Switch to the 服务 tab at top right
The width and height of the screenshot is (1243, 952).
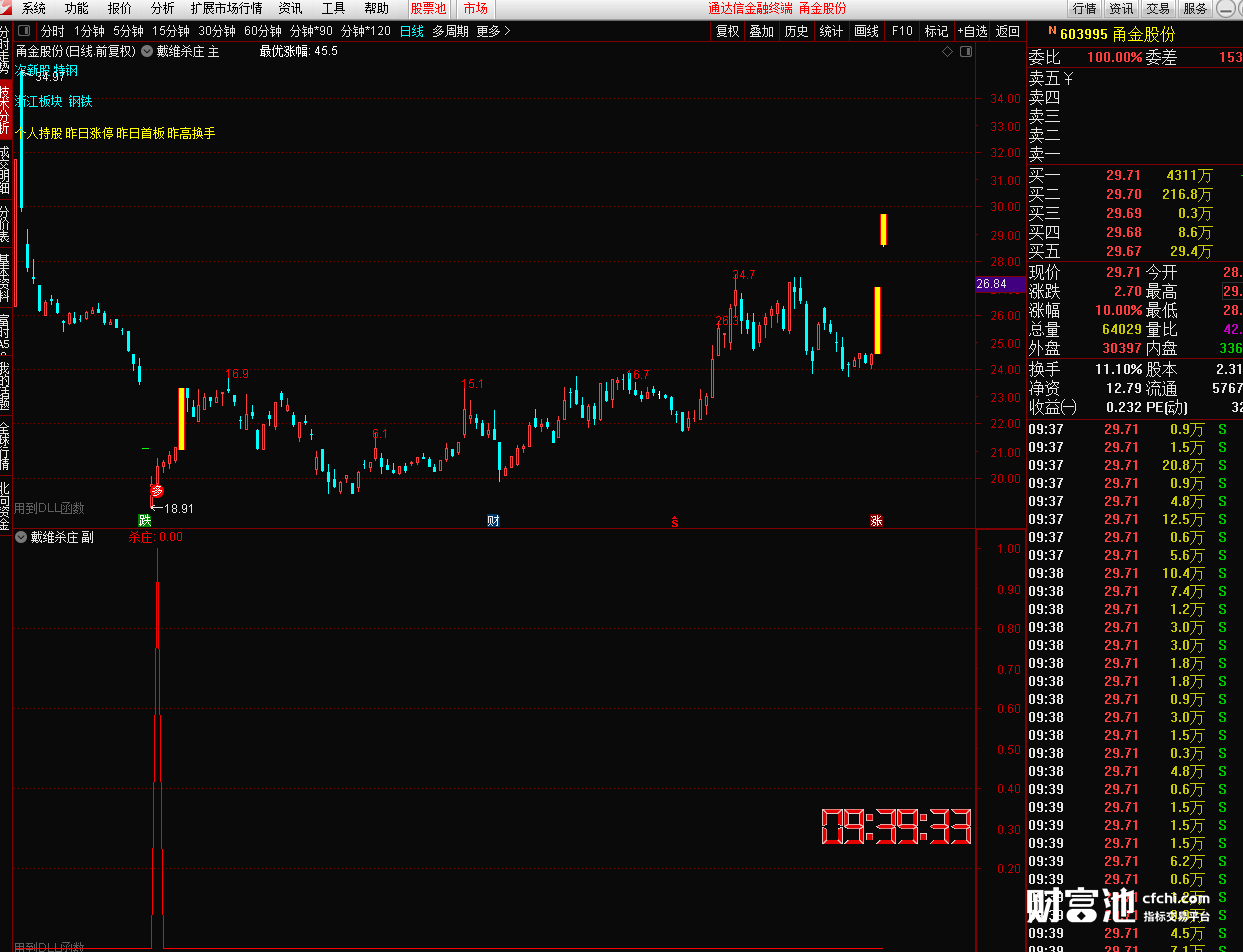coord(1195,8)
